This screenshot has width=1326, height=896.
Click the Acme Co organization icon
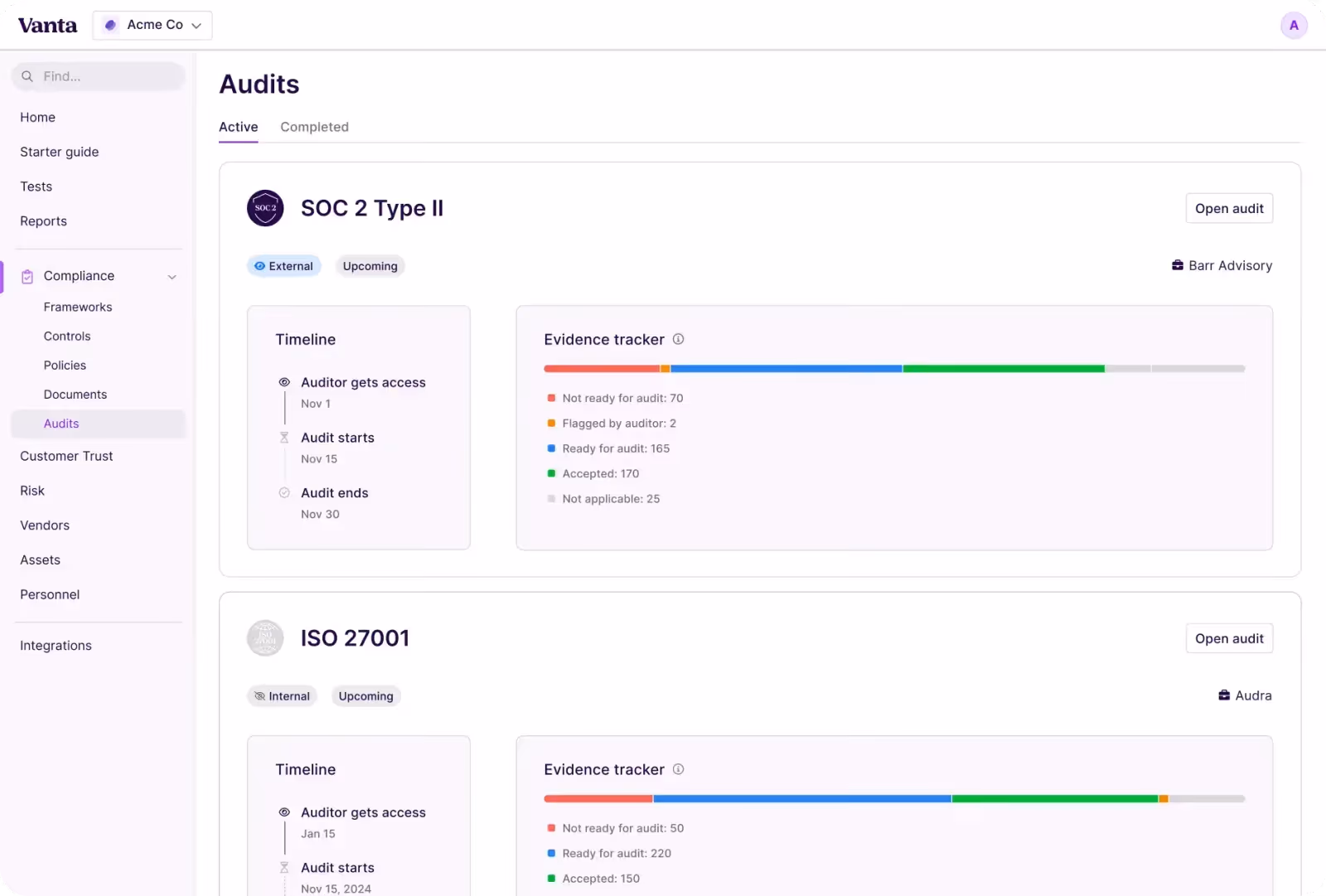pos(110,25)
